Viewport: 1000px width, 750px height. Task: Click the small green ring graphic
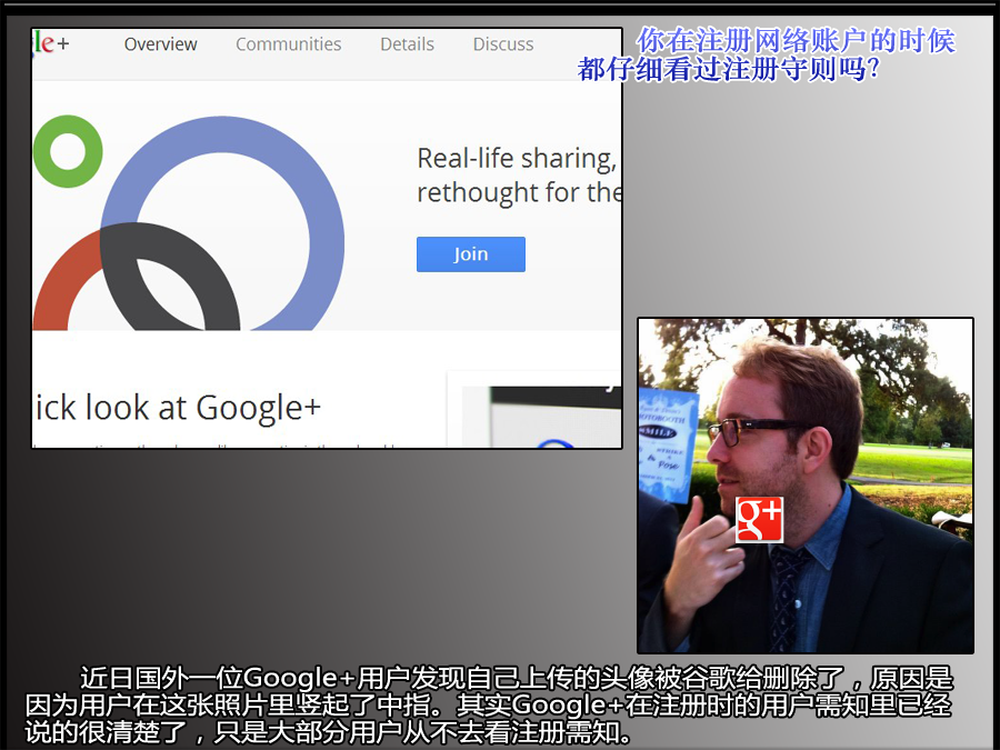[x=67, y=152]
